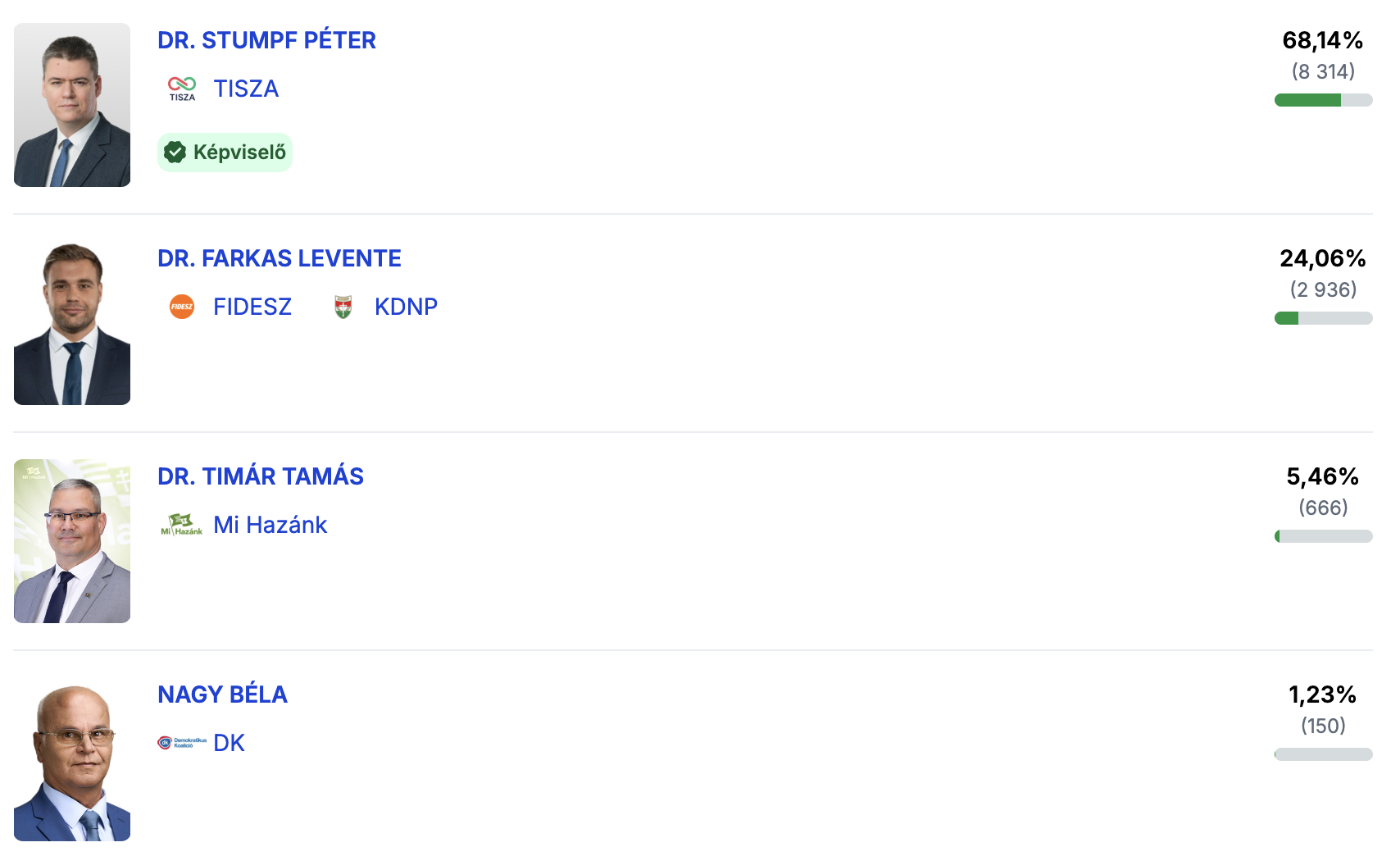Viewport: 1400px width, 856px height.
Task: Open Dr. Timár Tamás's candidate page
Action: click(260, 476)
